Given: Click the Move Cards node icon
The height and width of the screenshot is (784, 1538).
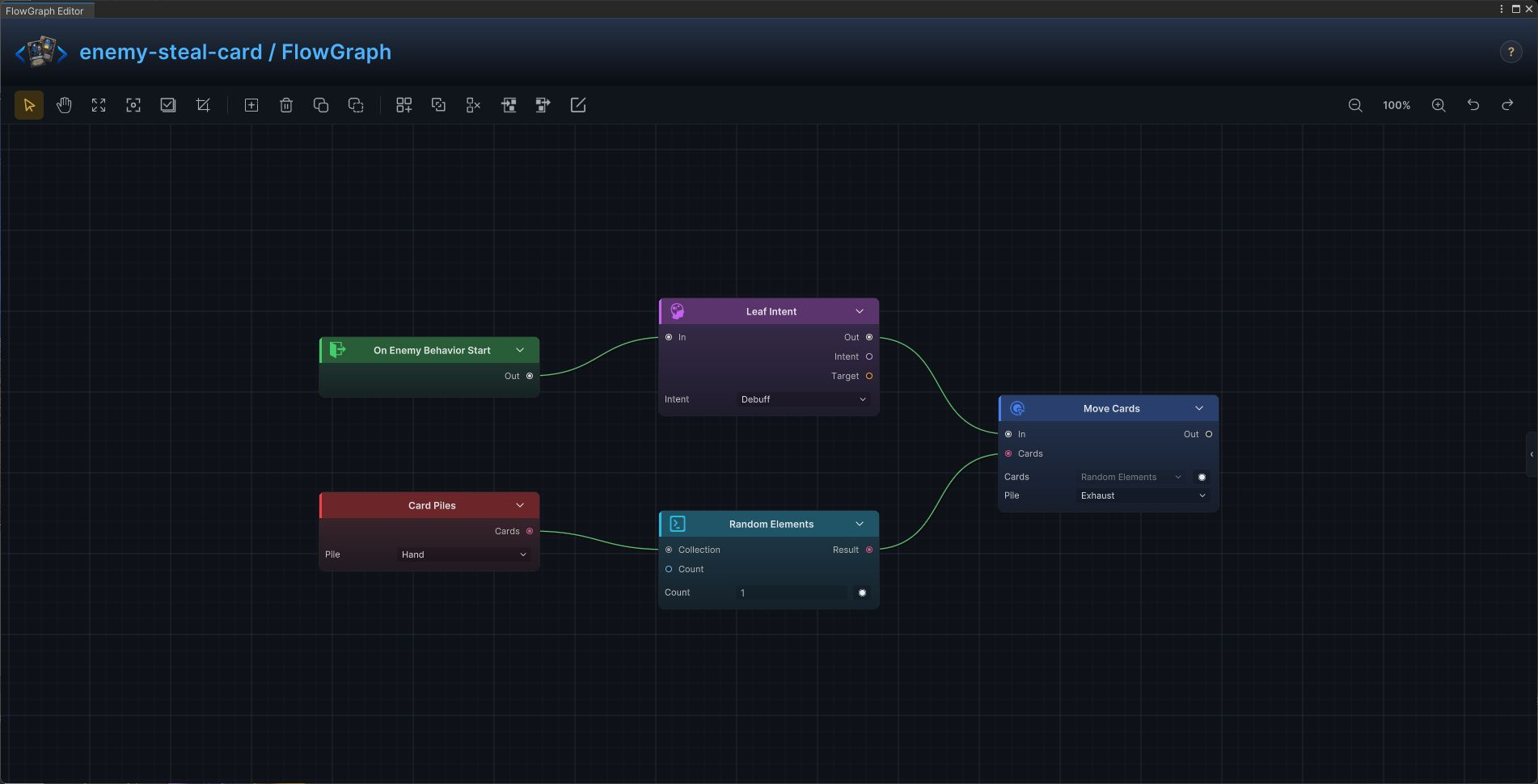Looking at the screenshot, I should coord(1017,408).
